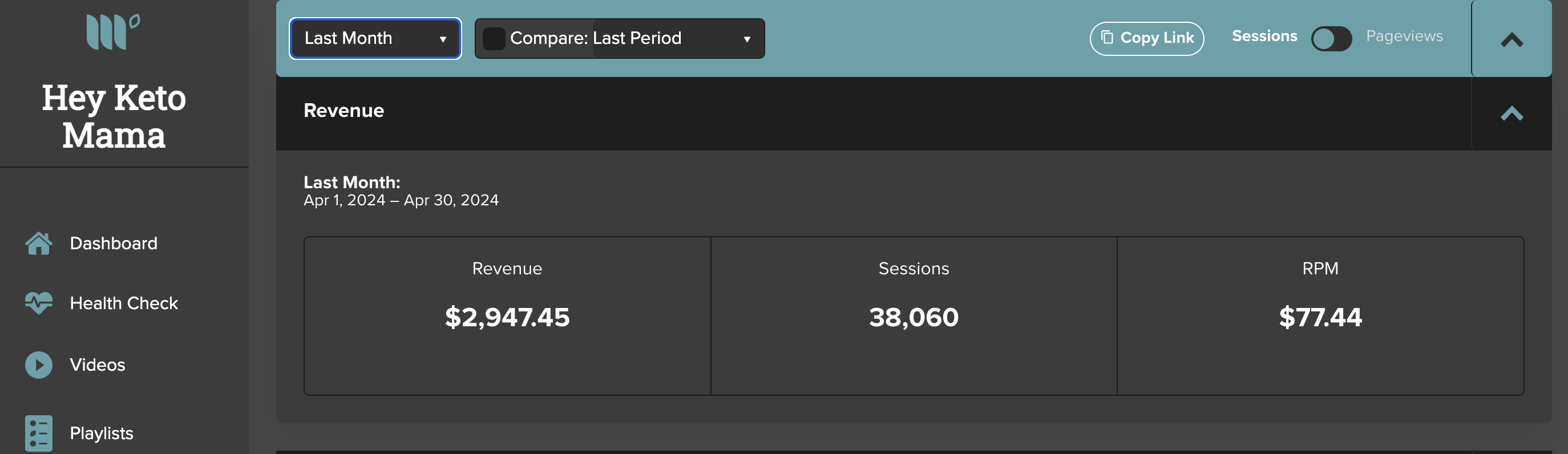Collapse the top filter bar chevron
This screenshot has height=454, width=1568.
[x=1512, y=40]
